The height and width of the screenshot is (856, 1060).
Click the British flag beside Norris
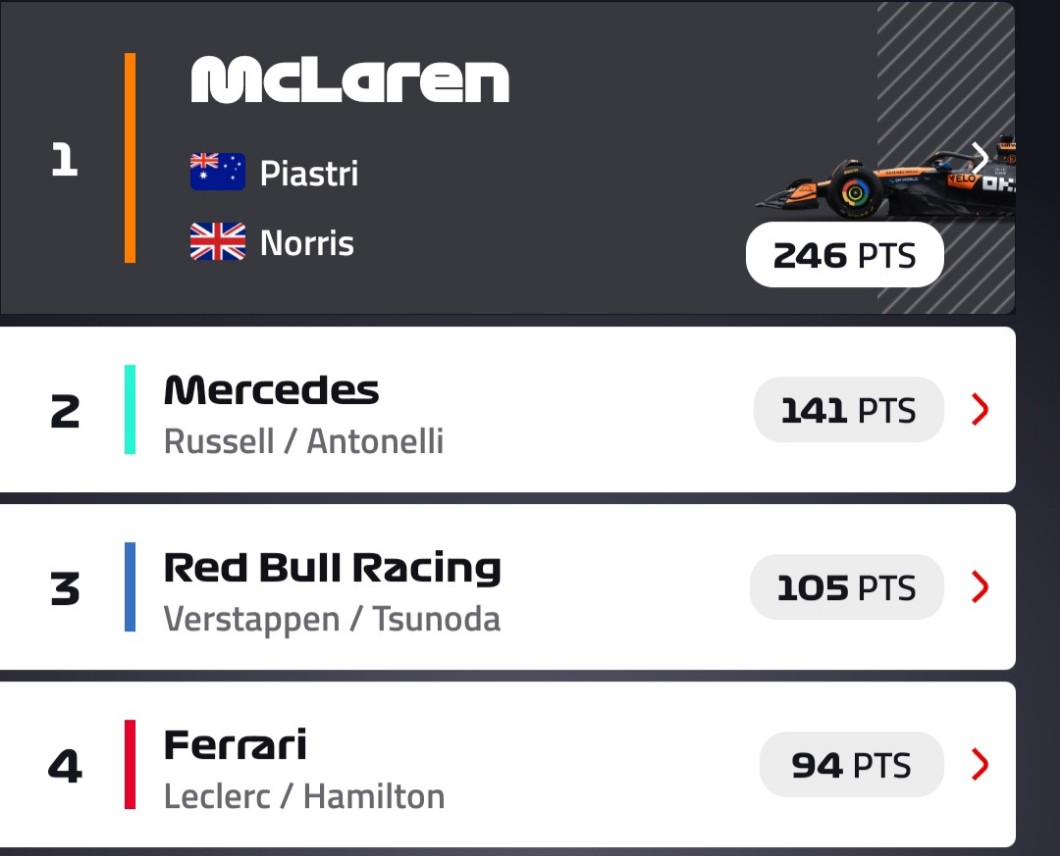(x=217, y=242)
